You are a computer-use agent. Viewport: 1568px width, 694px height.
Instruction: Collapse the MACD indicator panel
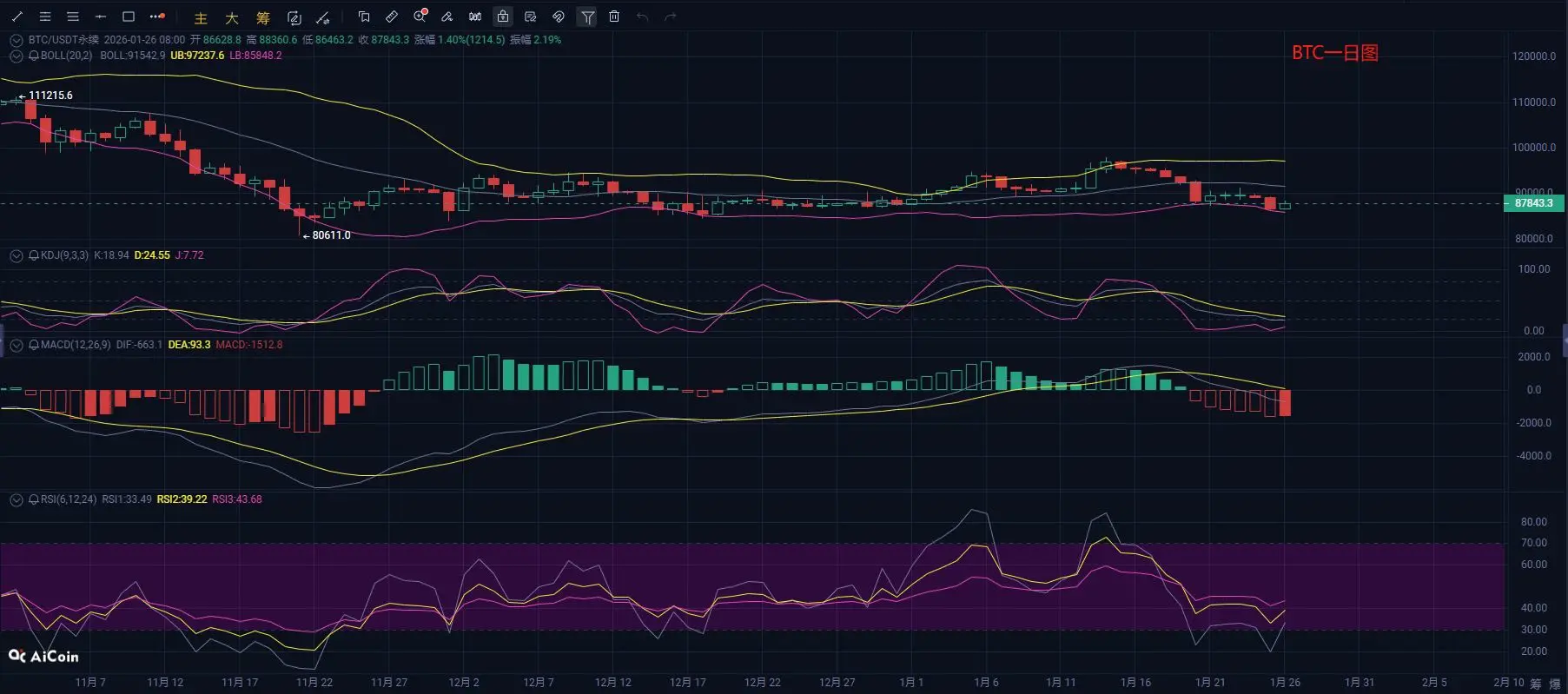pos(16,345)
